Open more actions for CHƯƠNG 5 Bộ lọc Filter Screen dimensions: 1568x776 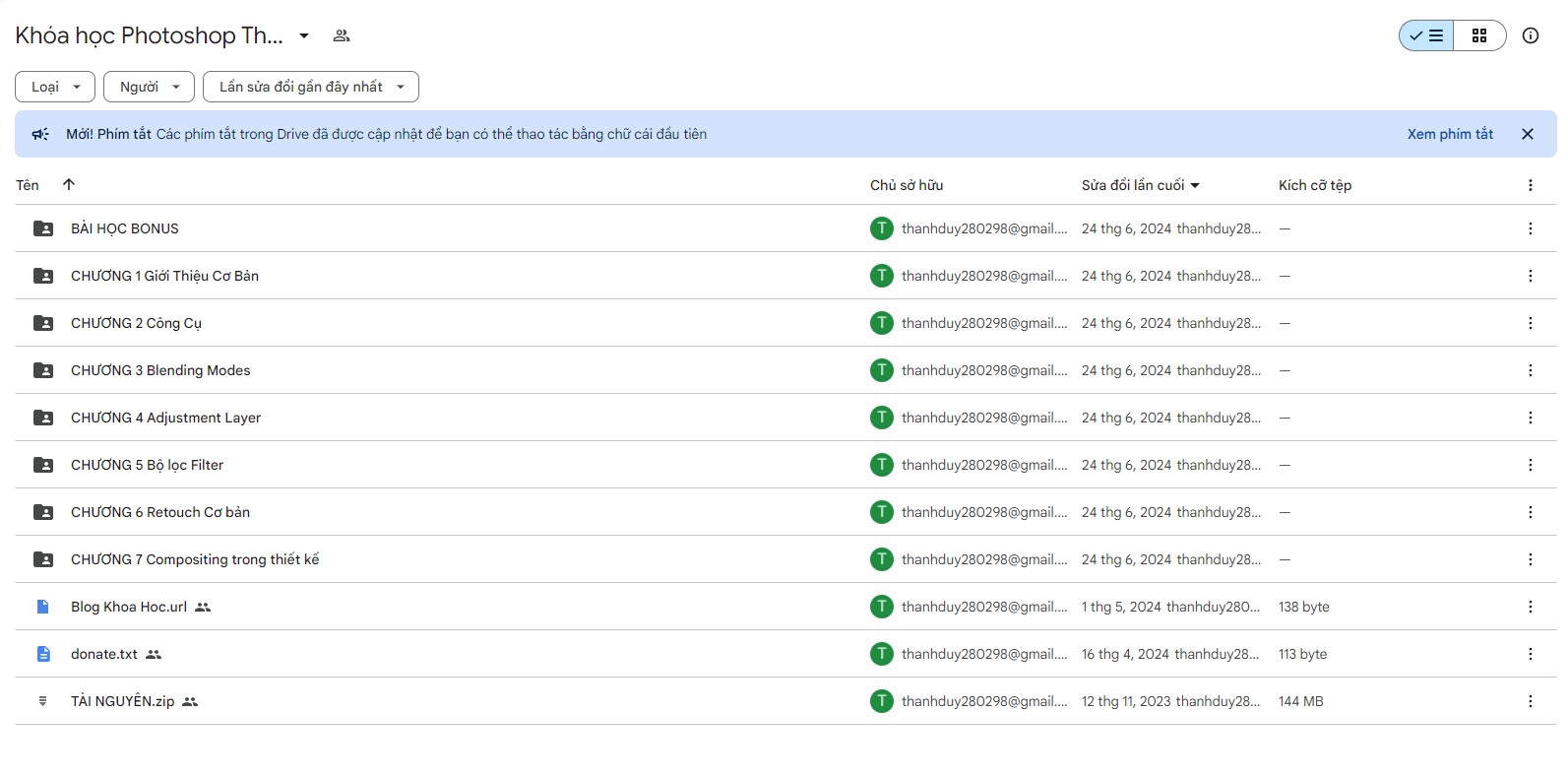[x=1531, y=465]
